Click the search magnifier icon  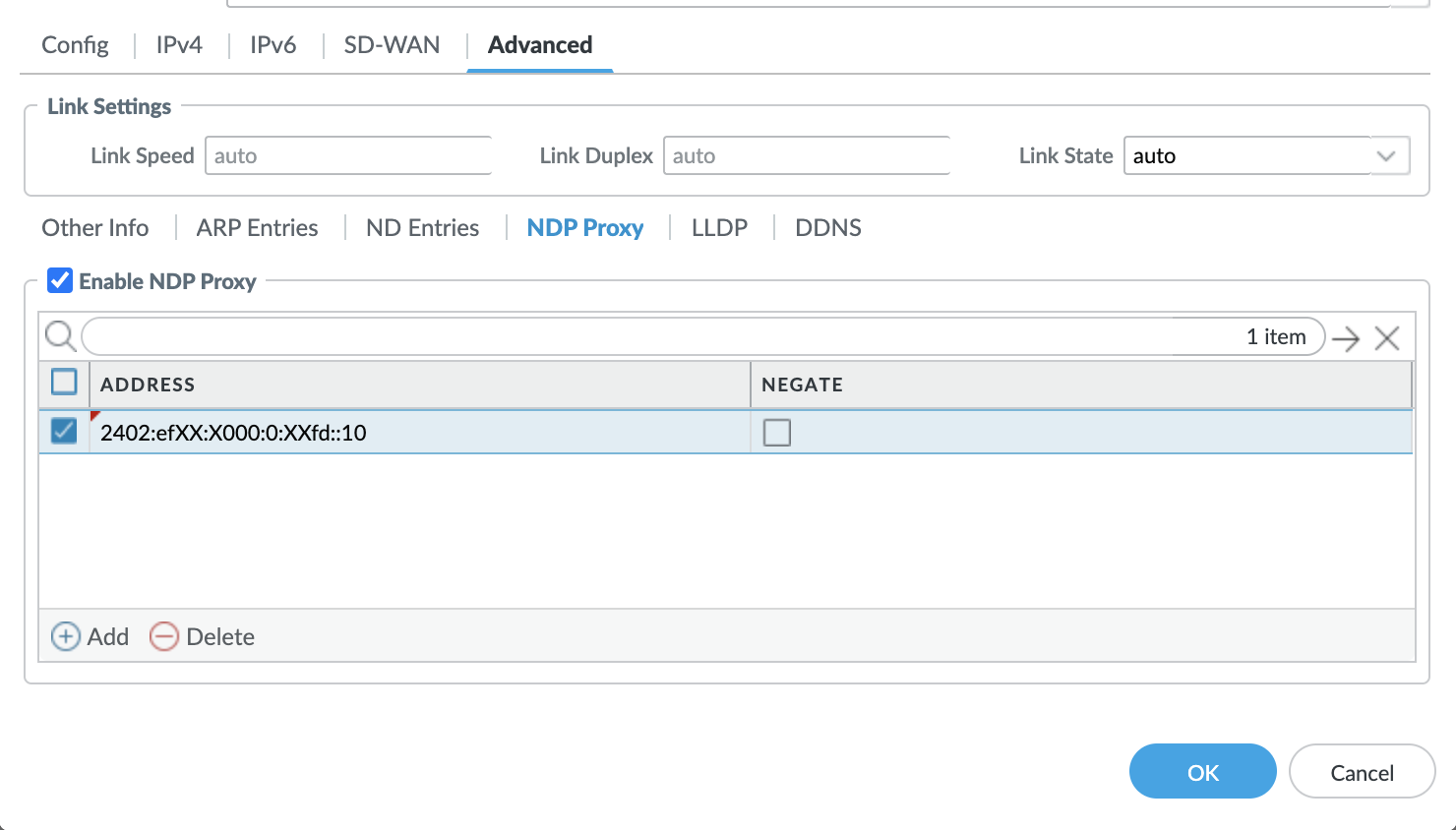[60, 336]
